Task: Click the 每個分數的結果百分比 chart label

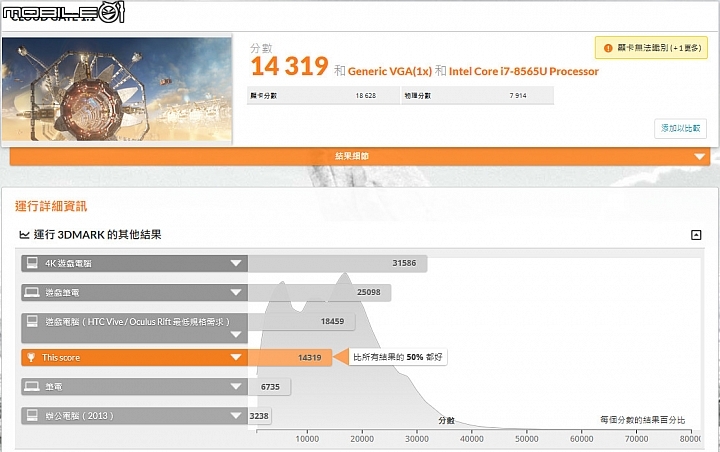Action: [x=642, y=420]
